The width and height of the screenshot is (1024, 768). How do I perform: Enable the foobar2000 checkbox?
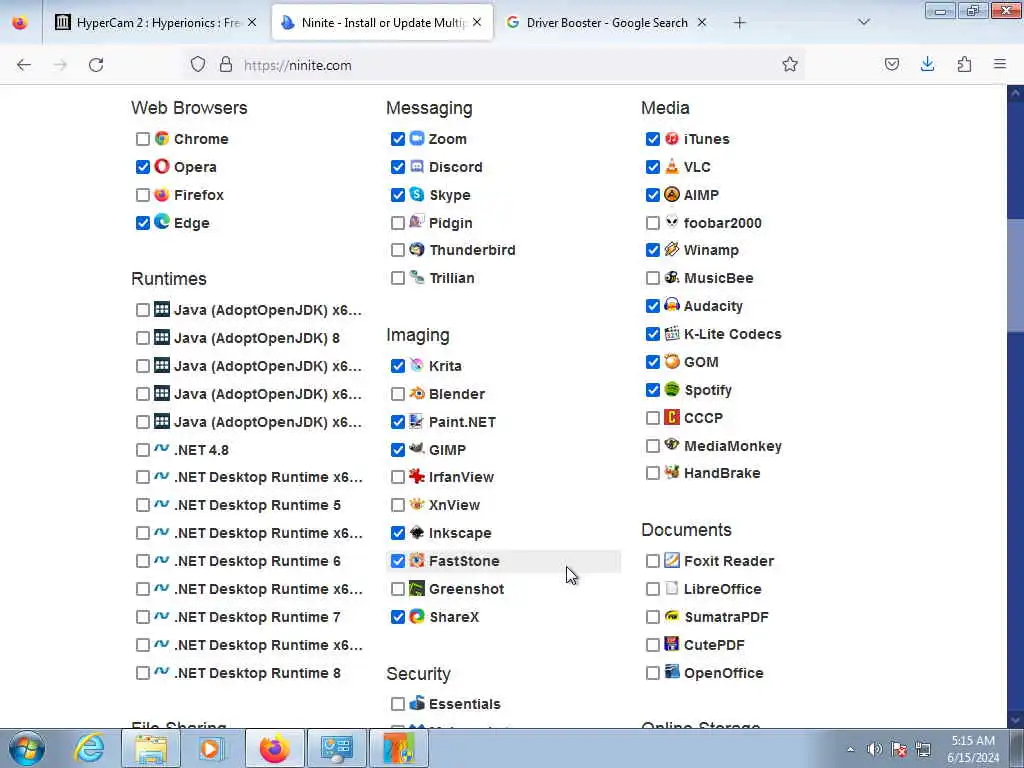(x=652, y=223)
